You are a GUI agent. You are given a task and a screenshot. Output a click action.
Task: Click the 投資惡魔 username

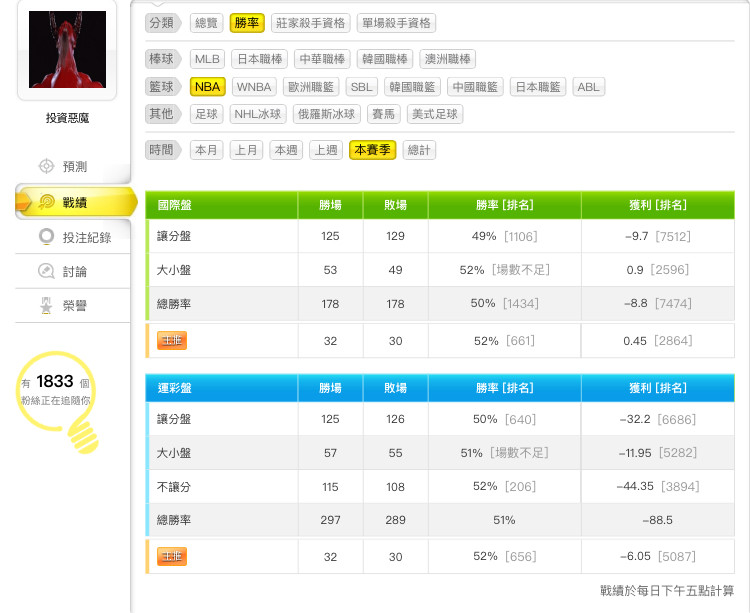coord(67,118)
